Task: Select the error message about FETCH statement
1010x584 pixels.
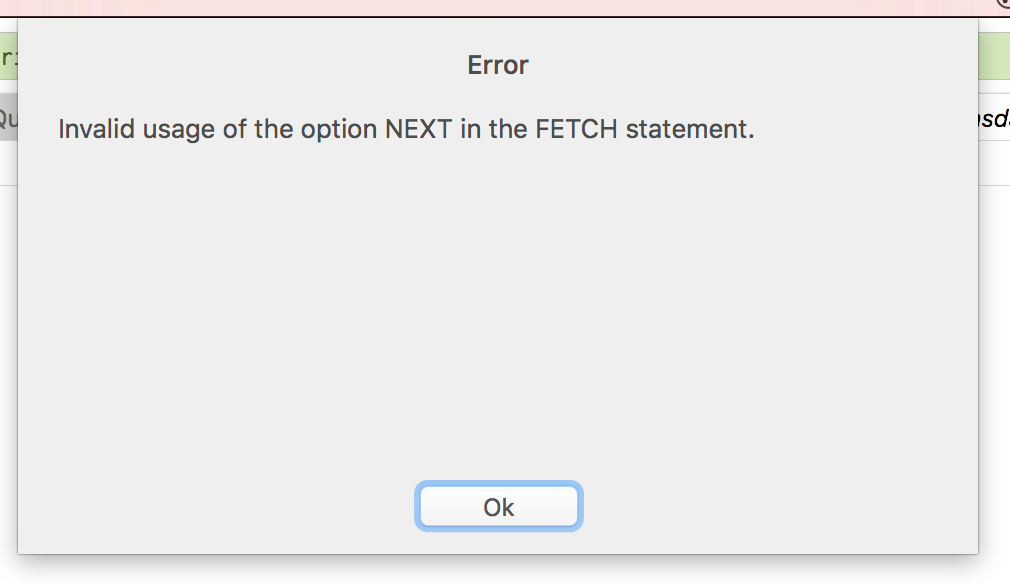Action: [x=407, y=129]
